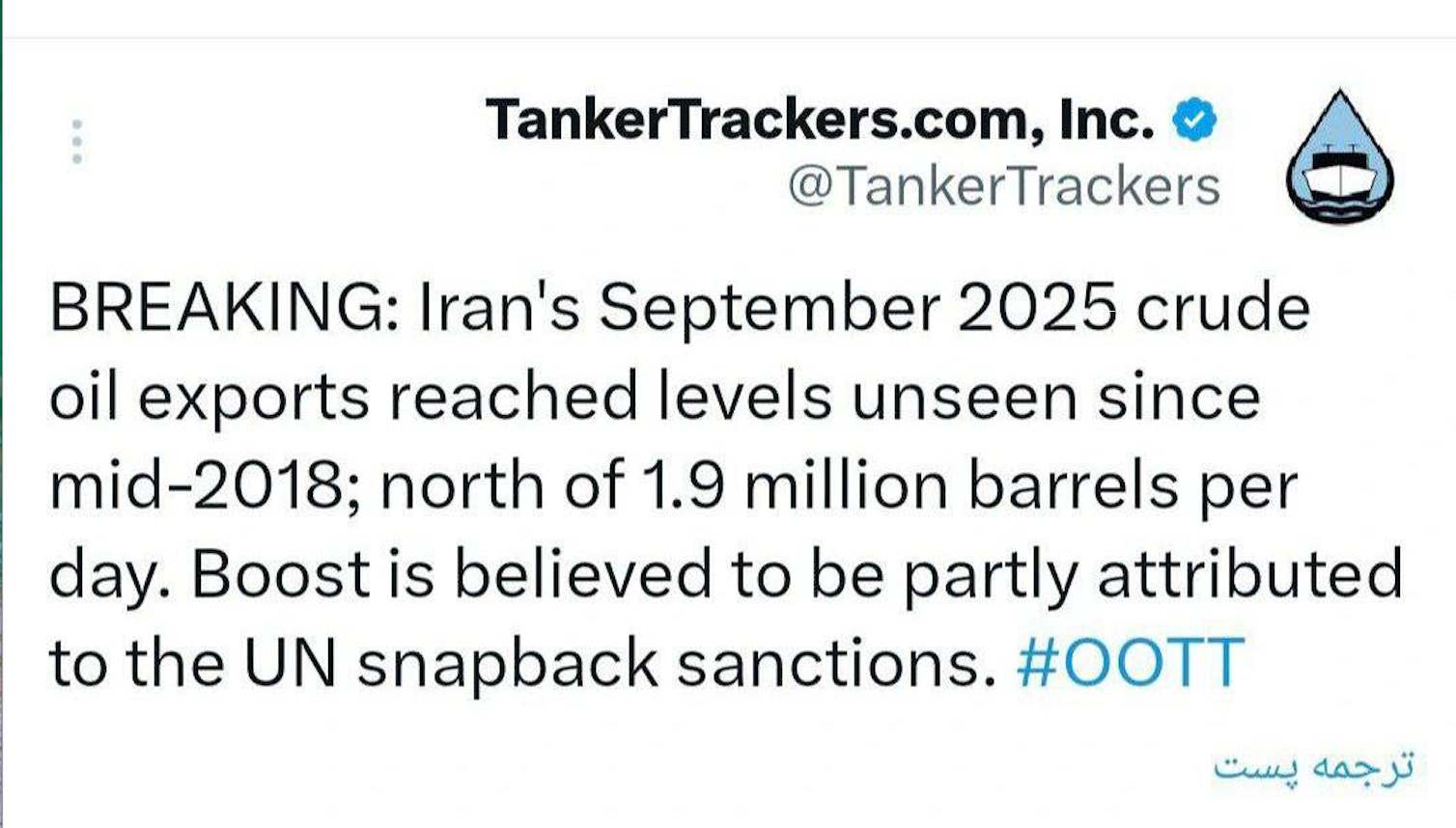Click the word "Boost" in the tweet
Image resolution: width=1456 pixels, height=828 pixels.
click(280, 574)
